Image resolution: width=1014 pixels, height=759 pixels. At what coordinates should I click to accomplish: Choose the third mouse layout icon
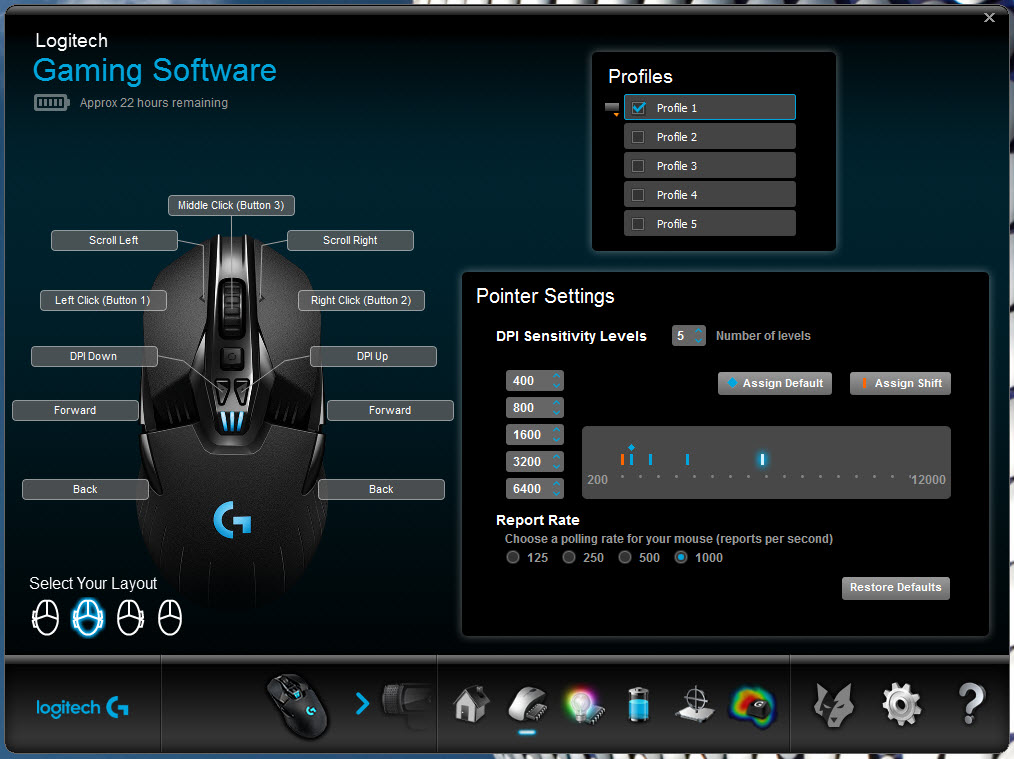[130, 617]
